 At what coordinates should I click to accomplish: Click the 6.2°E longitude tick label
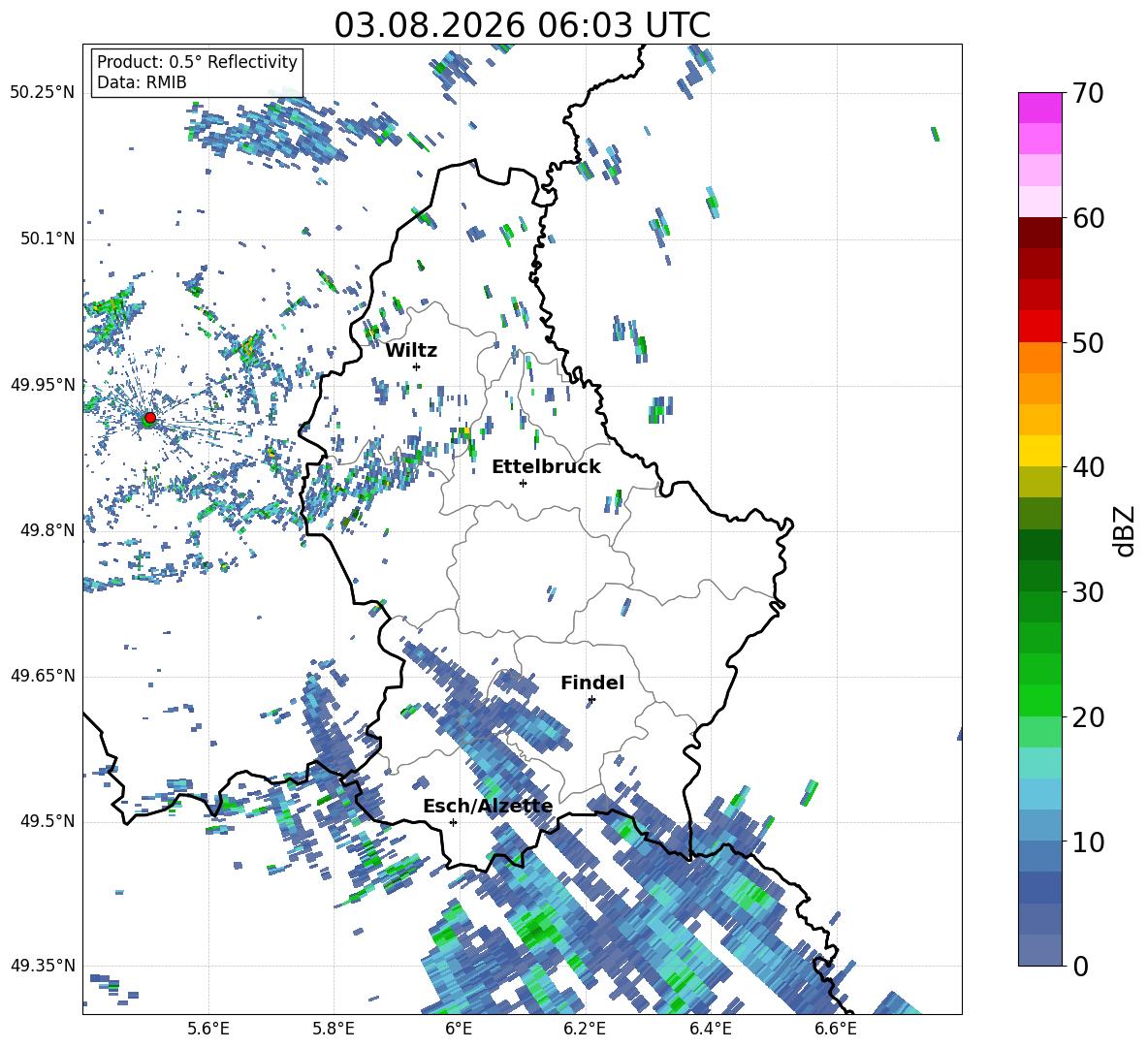tap(585, 1029)
